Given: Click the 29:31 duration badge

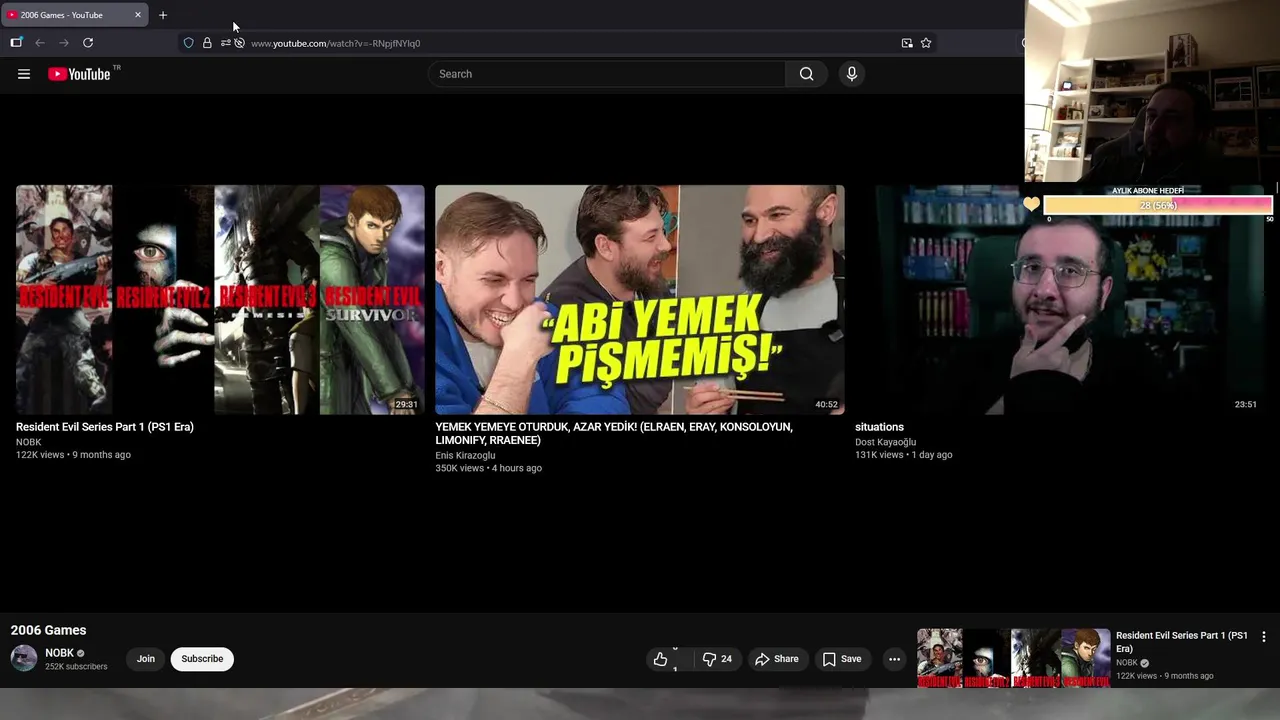Looking at the screenshot, I should (406, 405).
